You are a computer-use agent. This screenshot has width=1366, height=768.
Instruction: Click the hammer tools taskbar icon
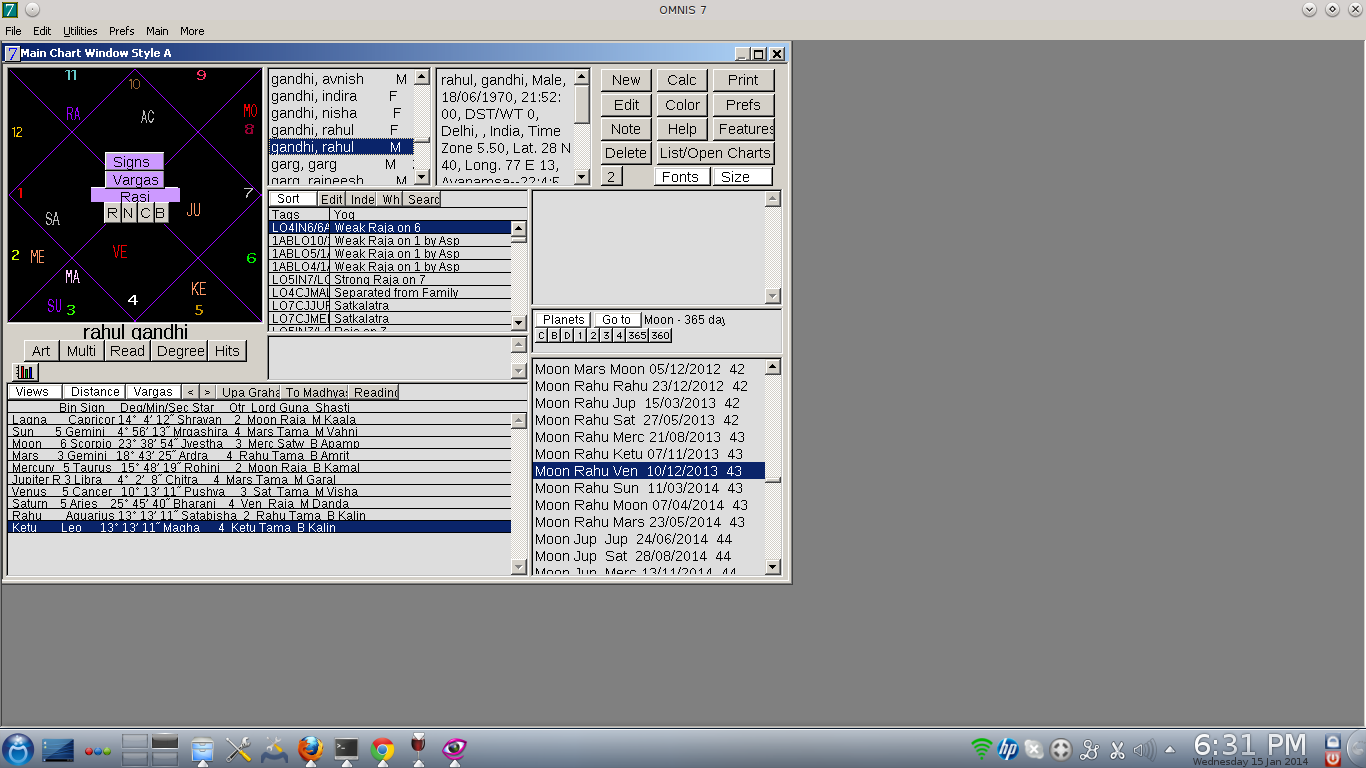274,749
